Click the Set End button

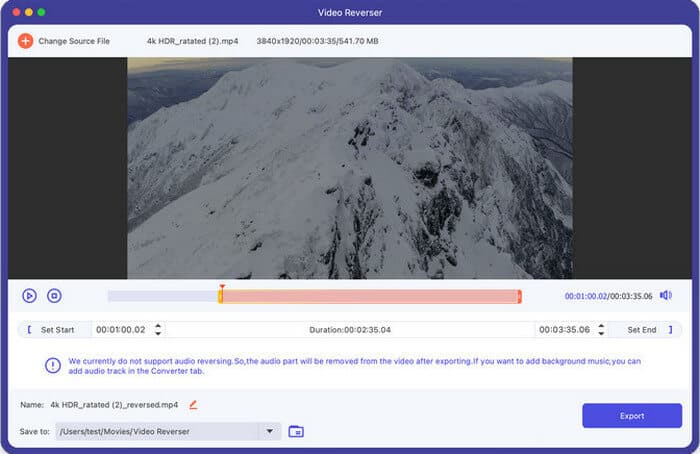tap(646, 330)
